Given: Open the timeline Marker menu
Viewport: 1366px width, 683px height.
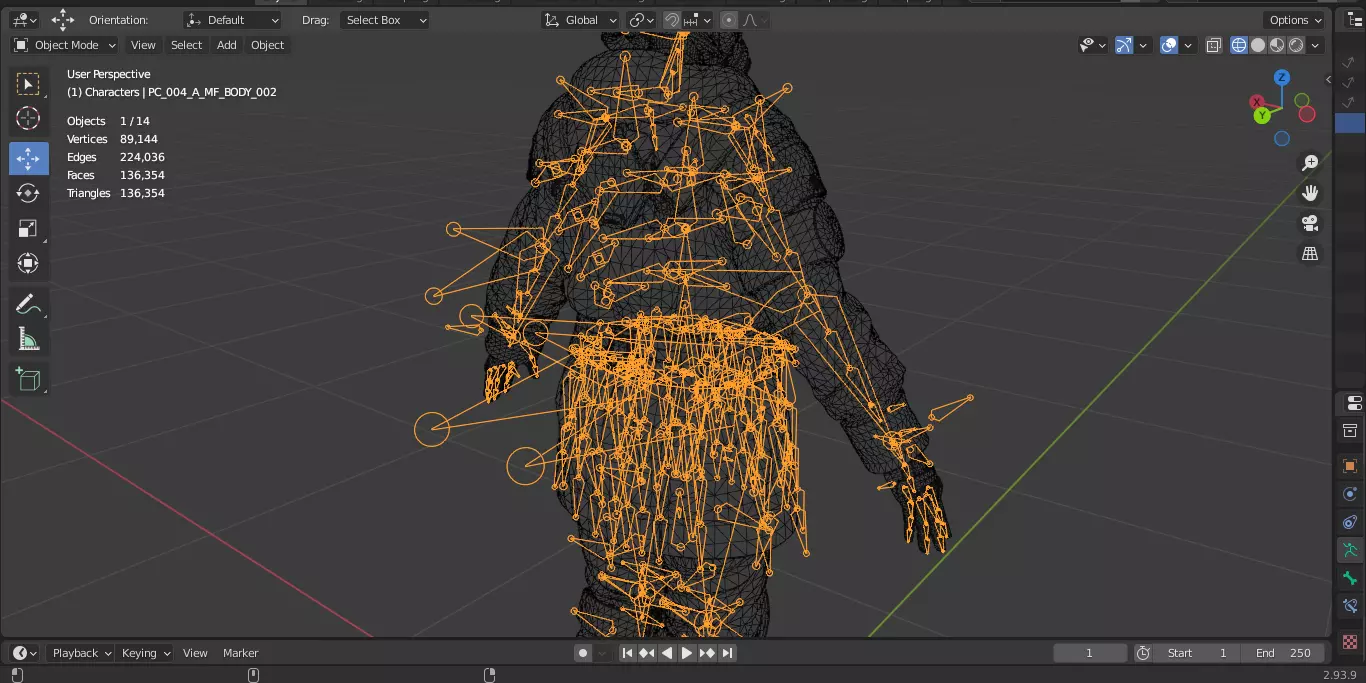Looking at the screenshot, I should pos(240,653).
